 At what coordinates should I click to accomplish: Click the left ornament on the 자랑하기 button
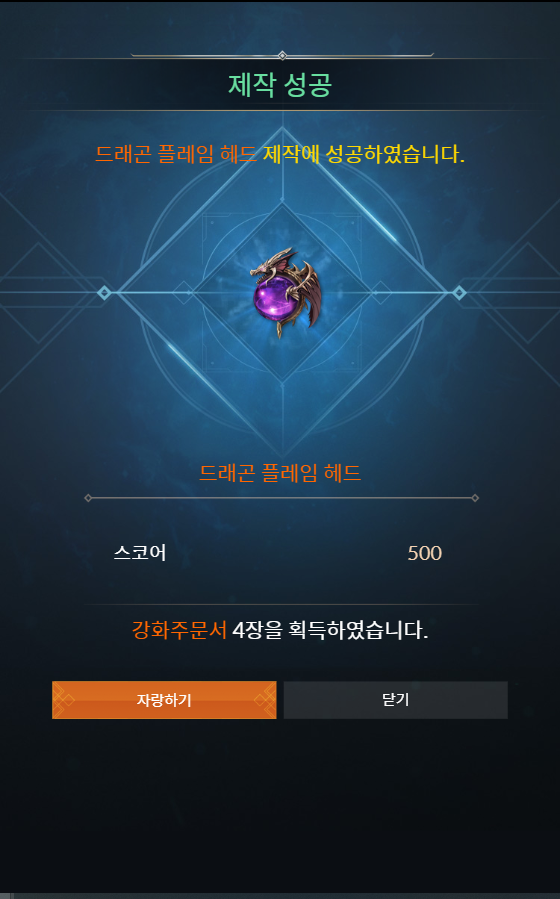pyautogui.click(x=63, y=700)
